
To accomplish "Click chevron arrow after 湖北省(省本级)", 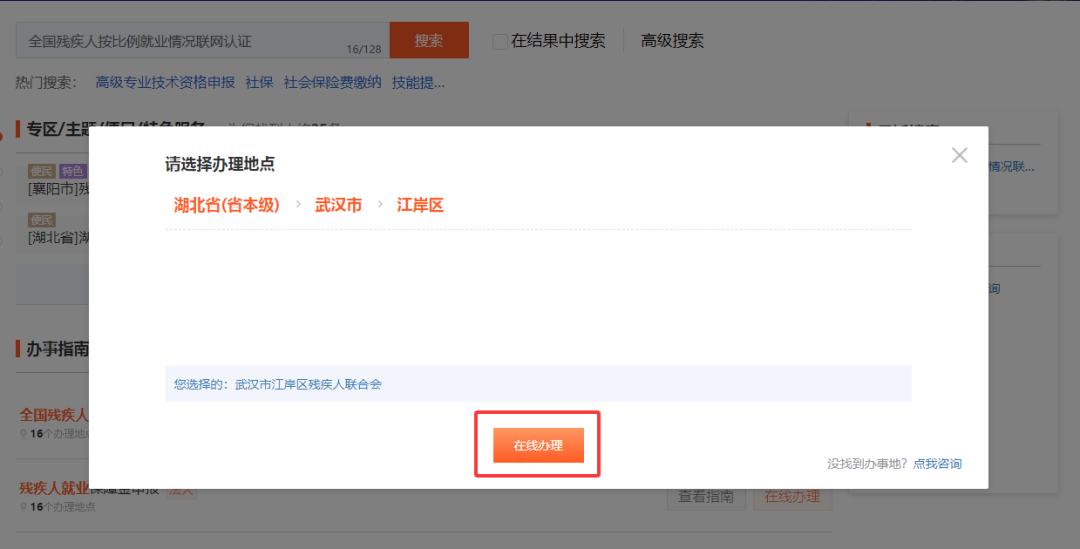I will click(x=298, y=205).
